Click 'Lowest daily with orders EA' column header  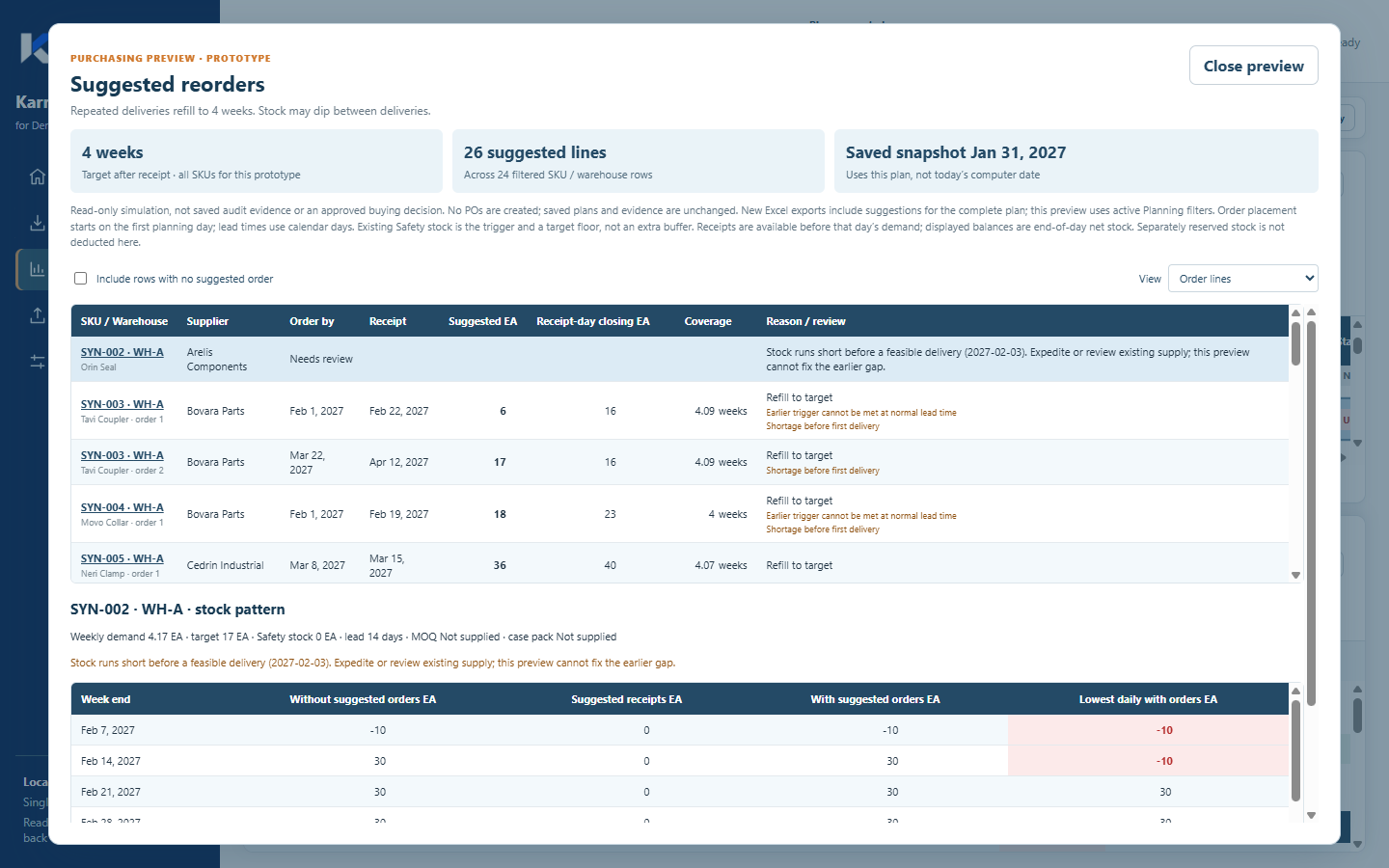click(x=1148, y=699)
